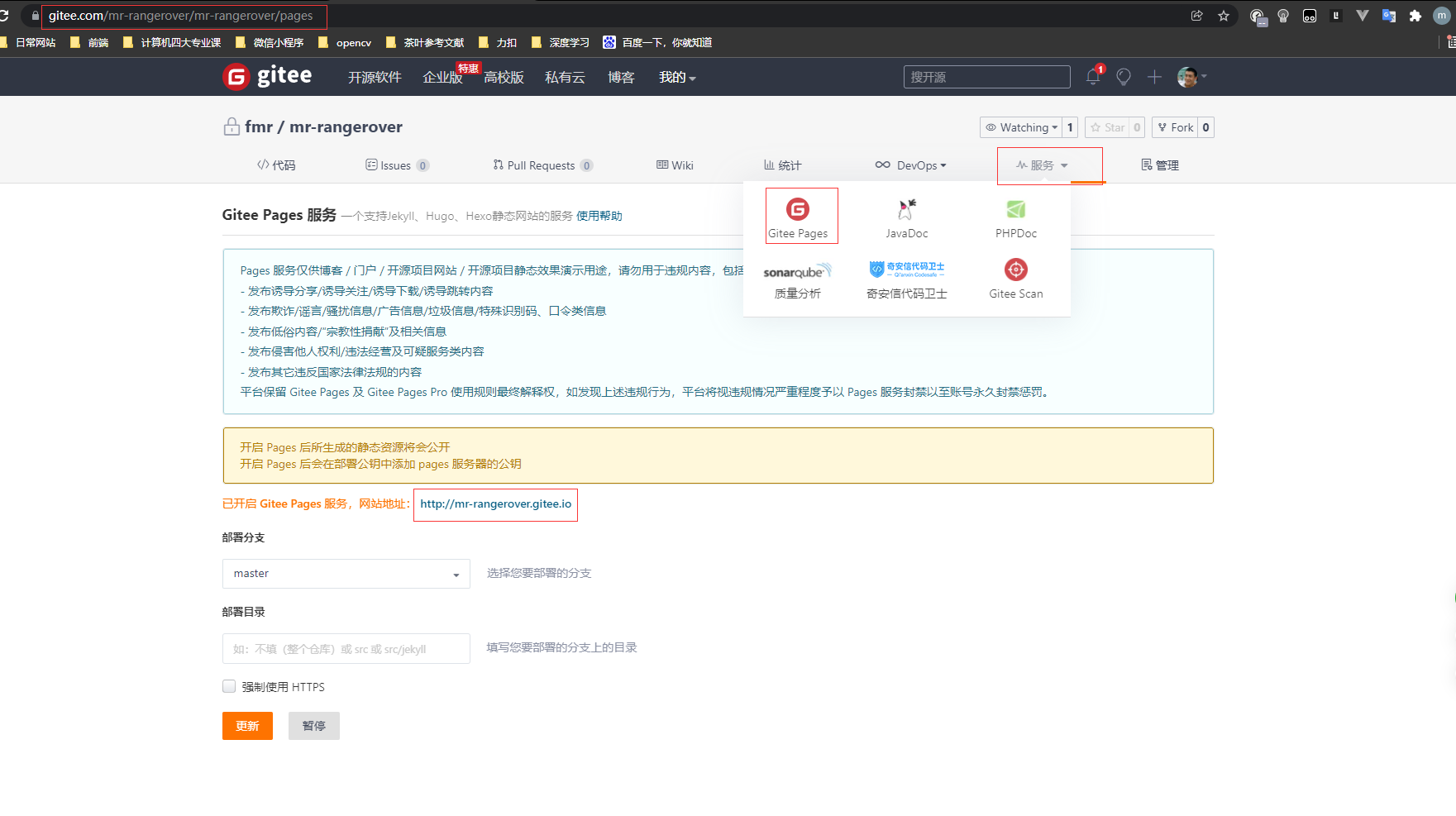Expand the DevOps dropdown tab
Screen dimensions: 1456x816
(910, 165)
